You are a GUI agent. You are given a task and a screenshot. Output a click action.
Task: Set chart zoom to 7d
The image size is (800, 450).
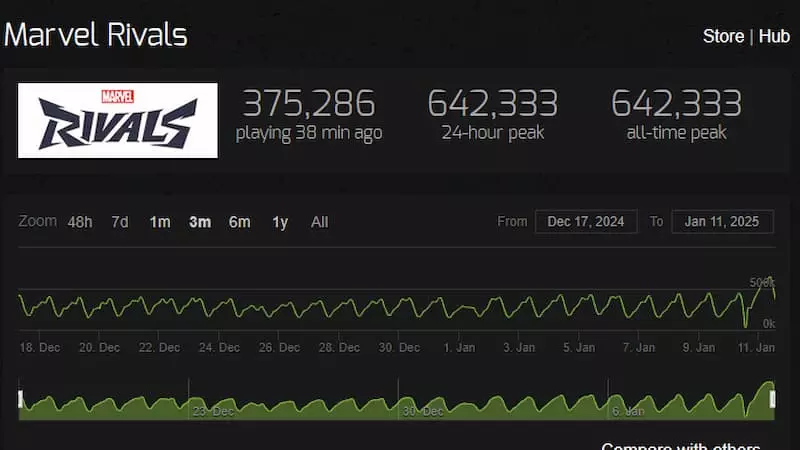pyautogui.click(x=120, y=222)
